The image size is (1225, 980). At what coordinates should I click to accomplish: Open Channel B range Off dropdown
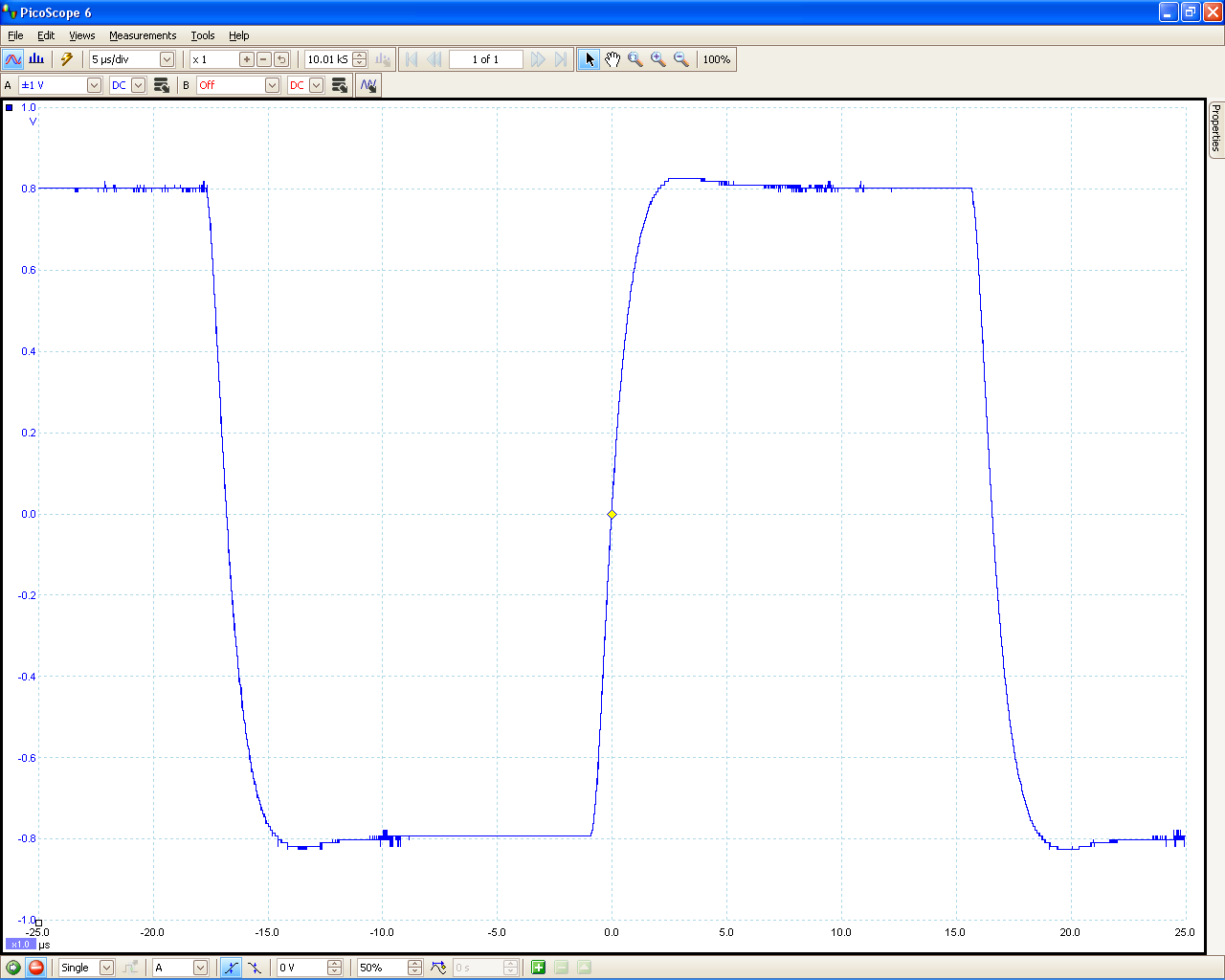click(x=272, y=85)
